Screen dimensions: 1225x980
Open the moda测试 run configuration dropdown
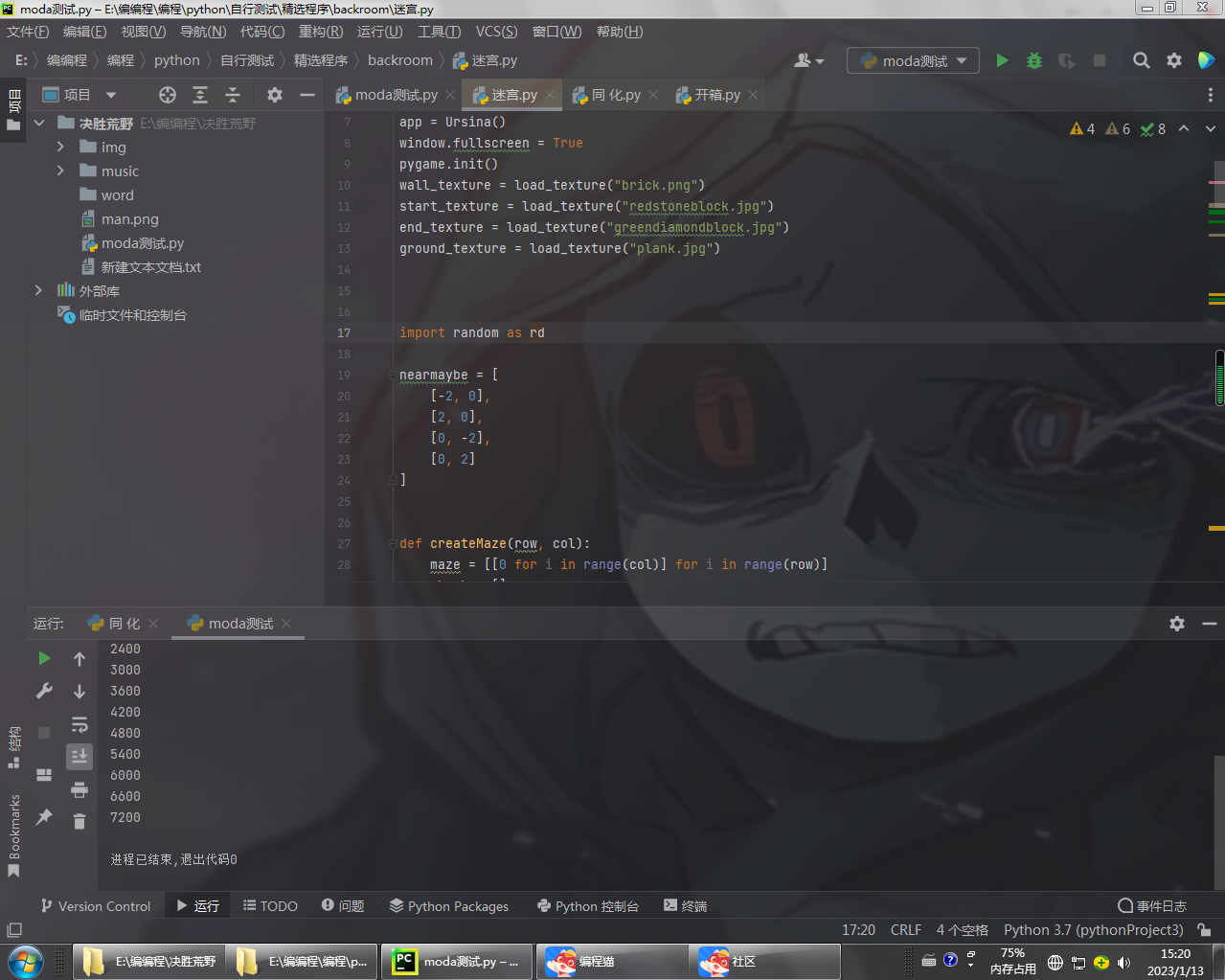pyautogui.click(x=913, y=60)
